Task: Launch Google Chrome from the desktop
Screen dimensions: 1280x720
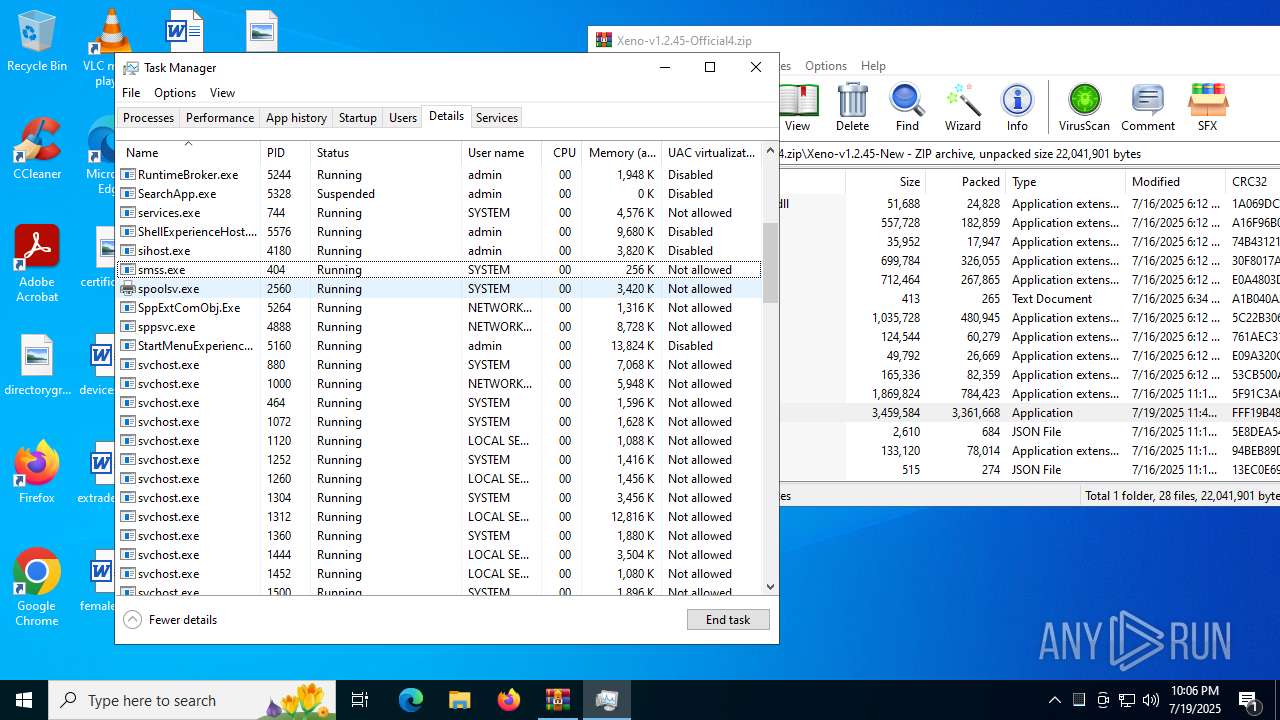Action: pyautogui.click(x=37, y=587)
